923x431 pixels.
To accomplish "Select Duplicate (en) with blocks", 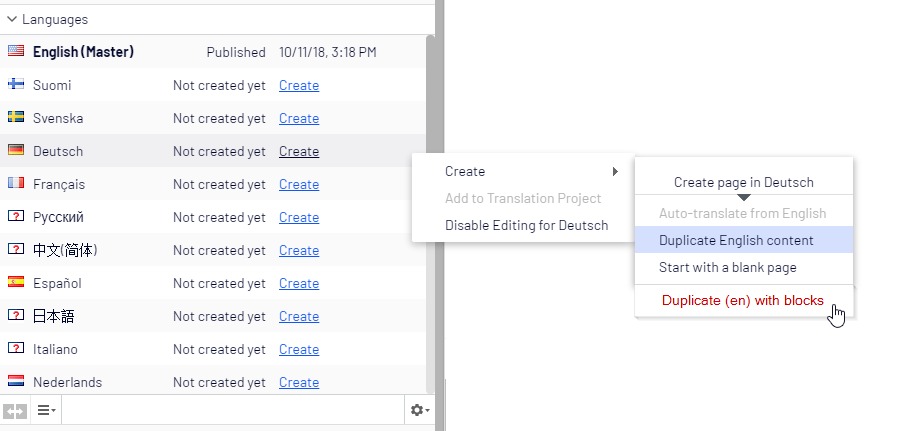I will 742,300.
